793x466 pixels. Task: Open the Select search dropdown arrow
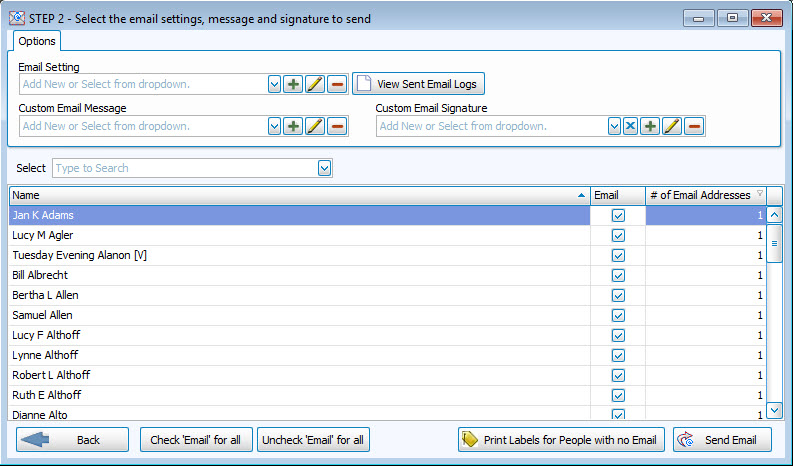click(x=324, y=168)
